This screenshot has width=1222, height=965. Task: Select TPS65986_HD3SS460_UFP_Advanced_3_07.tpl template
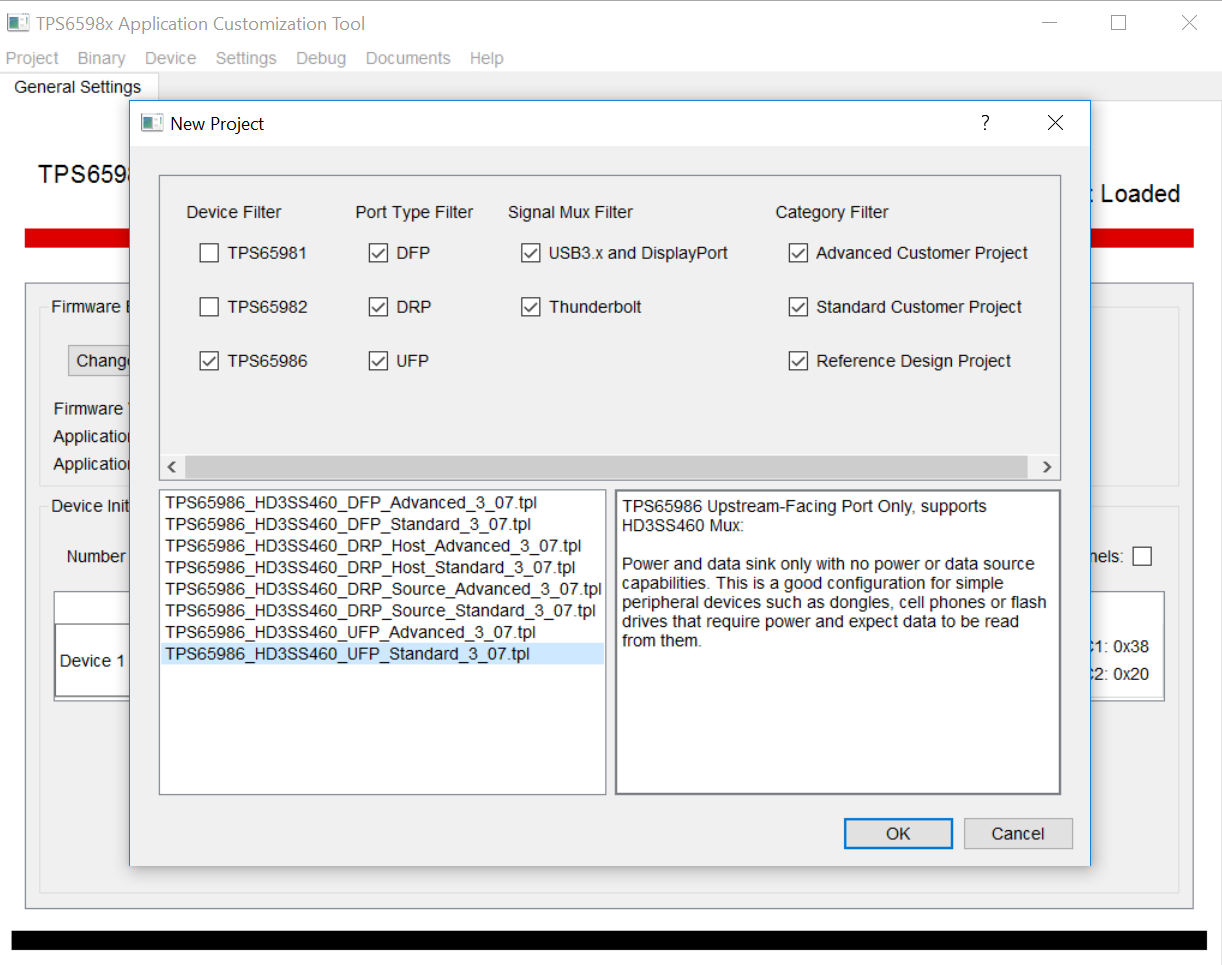[350, 632]
